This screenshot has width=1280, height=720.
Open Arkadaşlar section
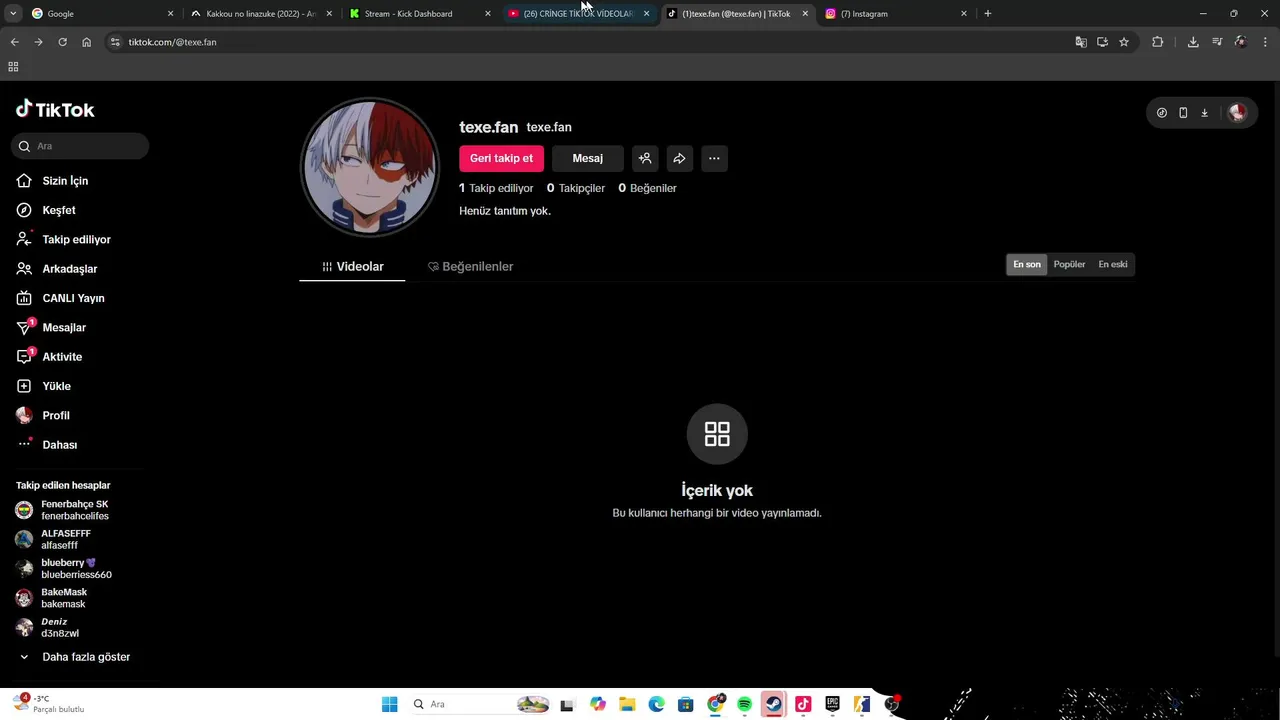69,269
